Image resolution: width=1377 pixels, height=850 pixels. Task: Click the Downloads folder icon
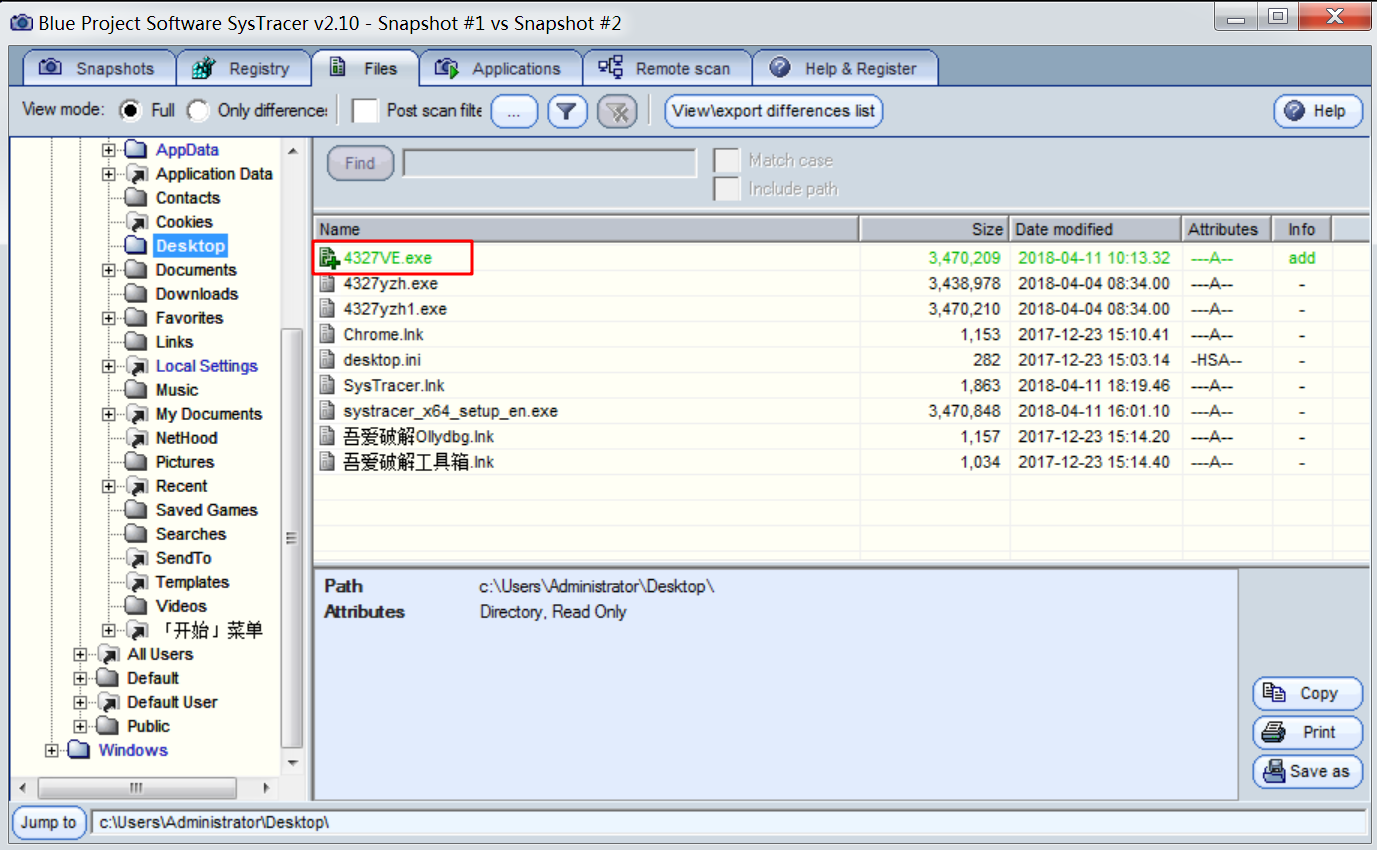click(137, 294)
